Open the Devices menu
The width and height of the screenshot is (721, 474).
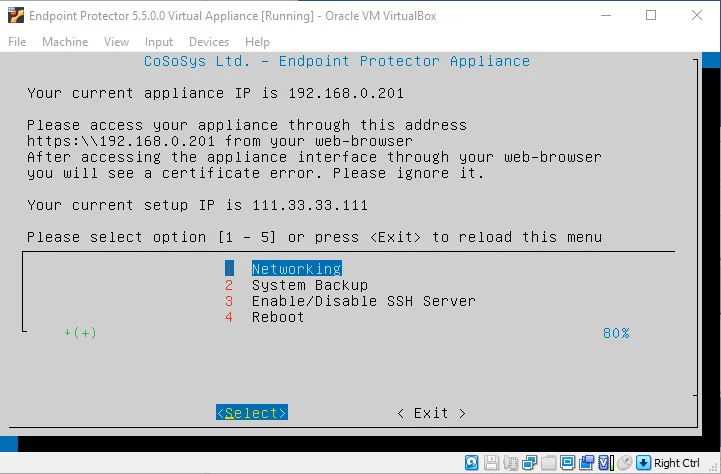(209, 42)
